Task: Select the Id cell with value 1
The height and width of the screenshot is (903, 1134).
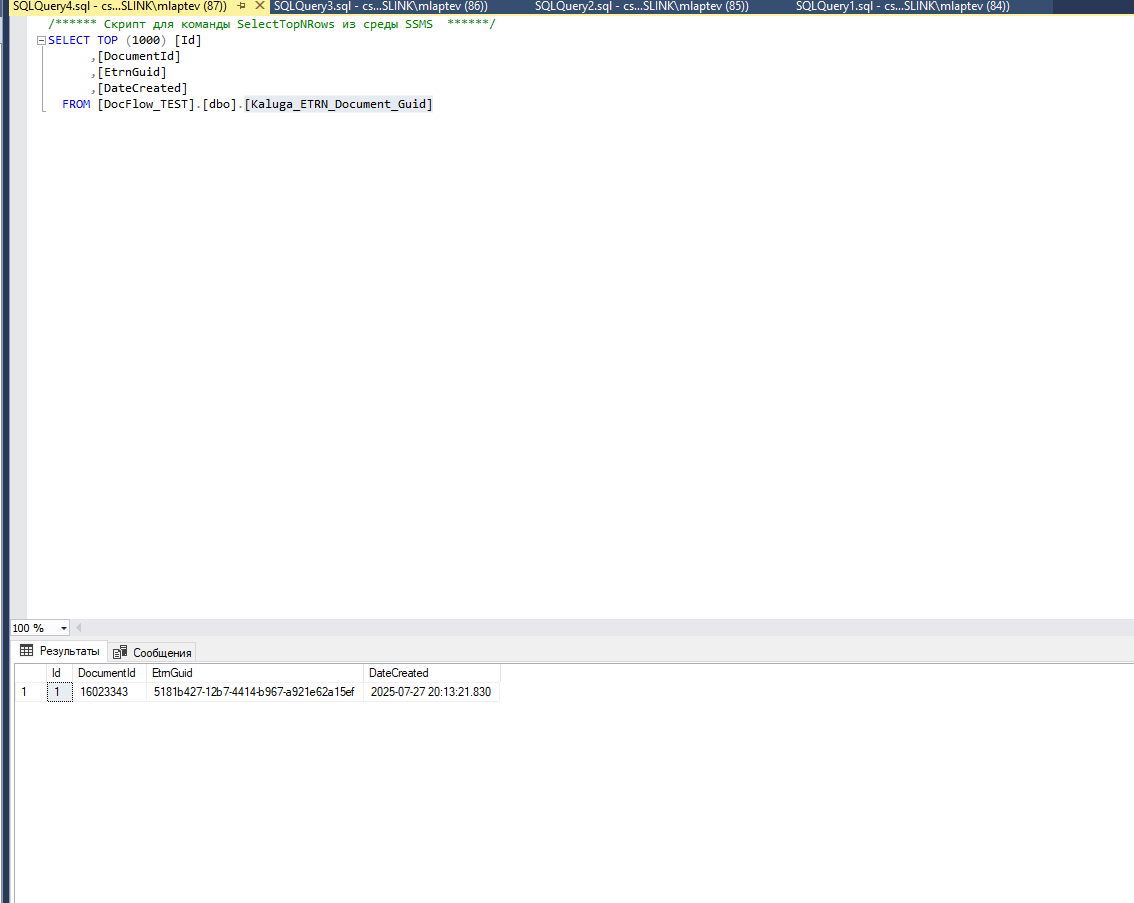Action: click(x=59, y=692)
